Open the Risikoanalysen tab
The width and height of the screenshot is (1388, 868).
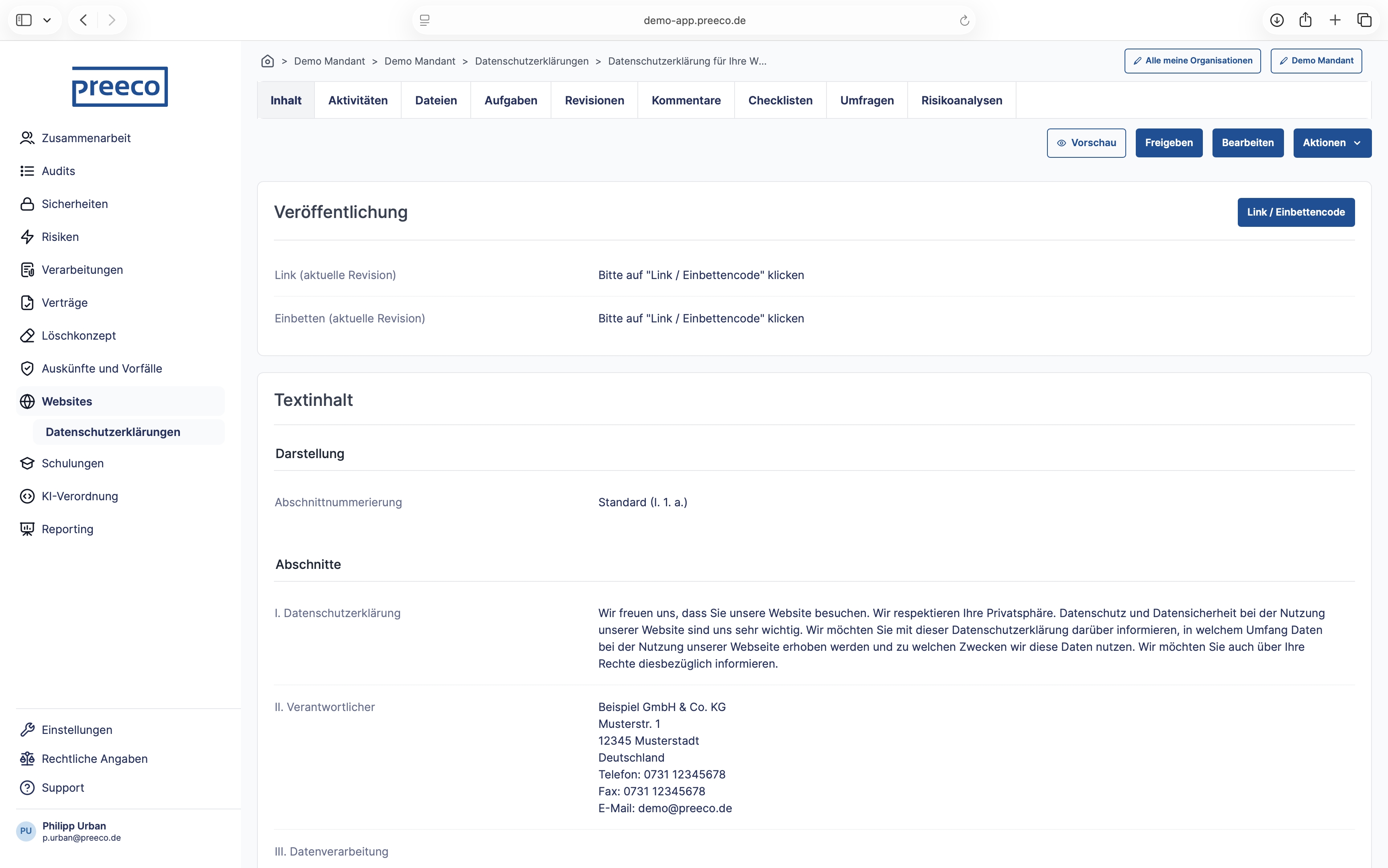[961, 100]
